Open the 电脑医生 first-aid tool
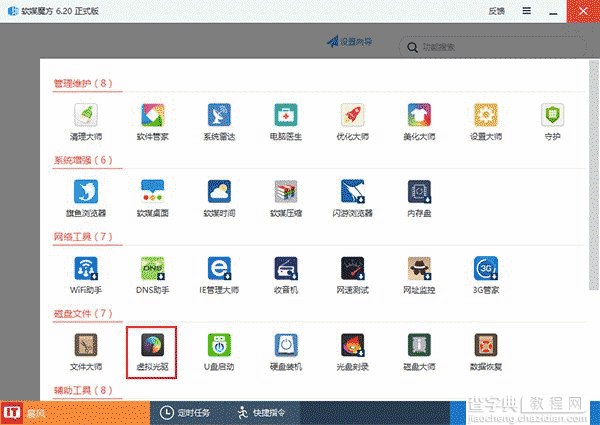Screen dimensions: 600x425 point(286,122)
